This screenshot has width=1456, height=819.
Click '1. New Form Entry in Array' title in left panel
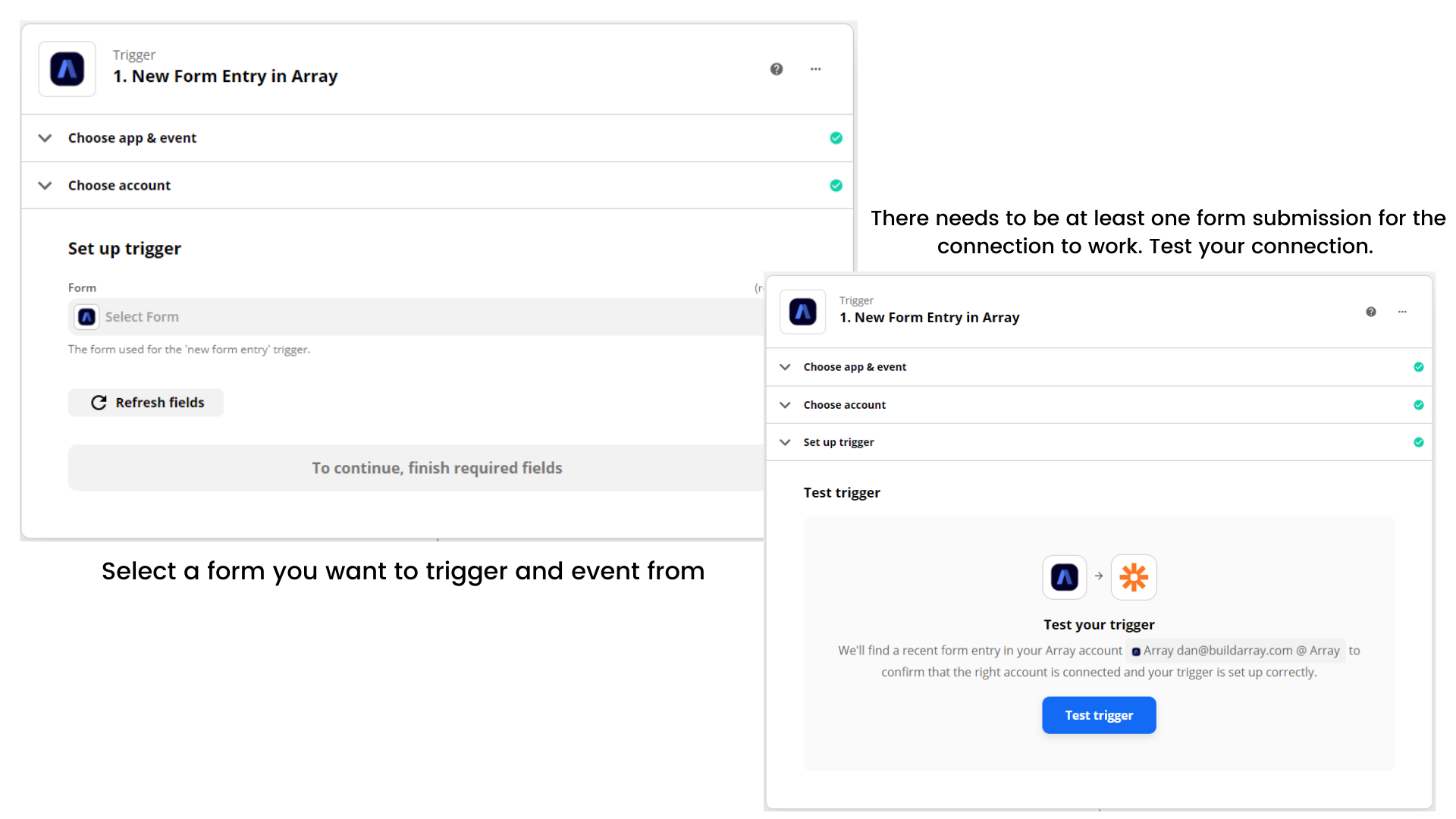click(x=225, y=77)
